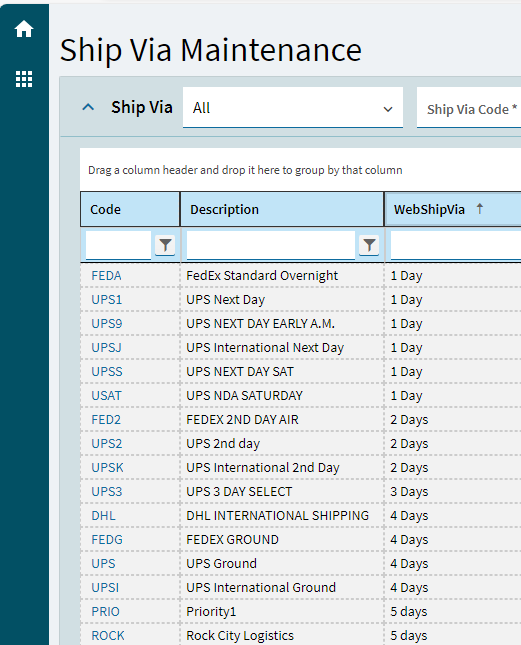Viewport: 521px width, 645px height.
Task: Click the group-by drop area text
Action: (x=245, y=170)
